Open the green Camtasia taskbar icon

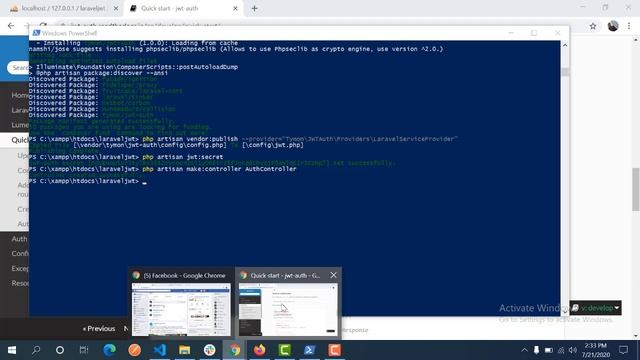pos(284,350)
